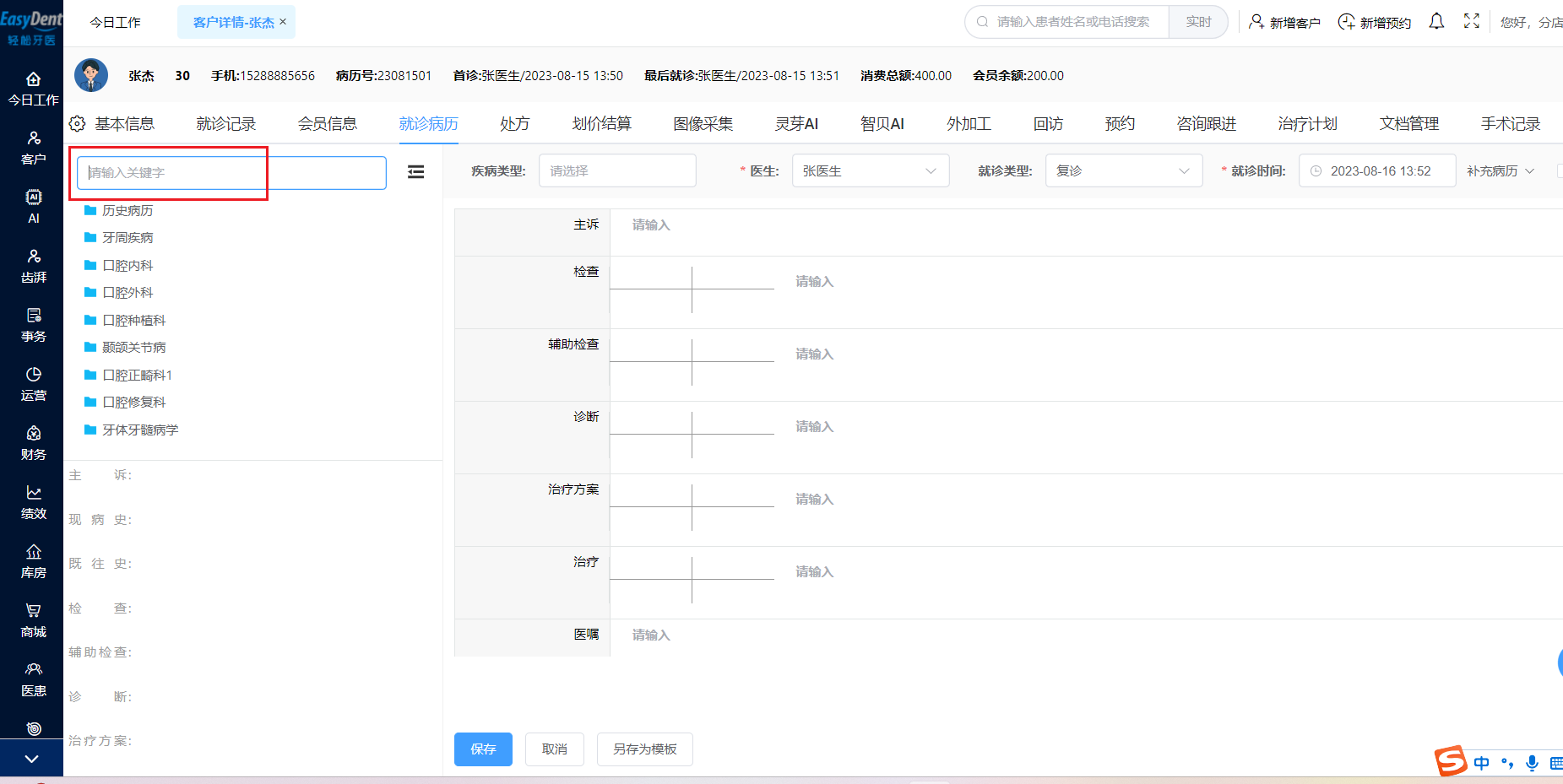Open the 预约 tab

(1121, 124)
